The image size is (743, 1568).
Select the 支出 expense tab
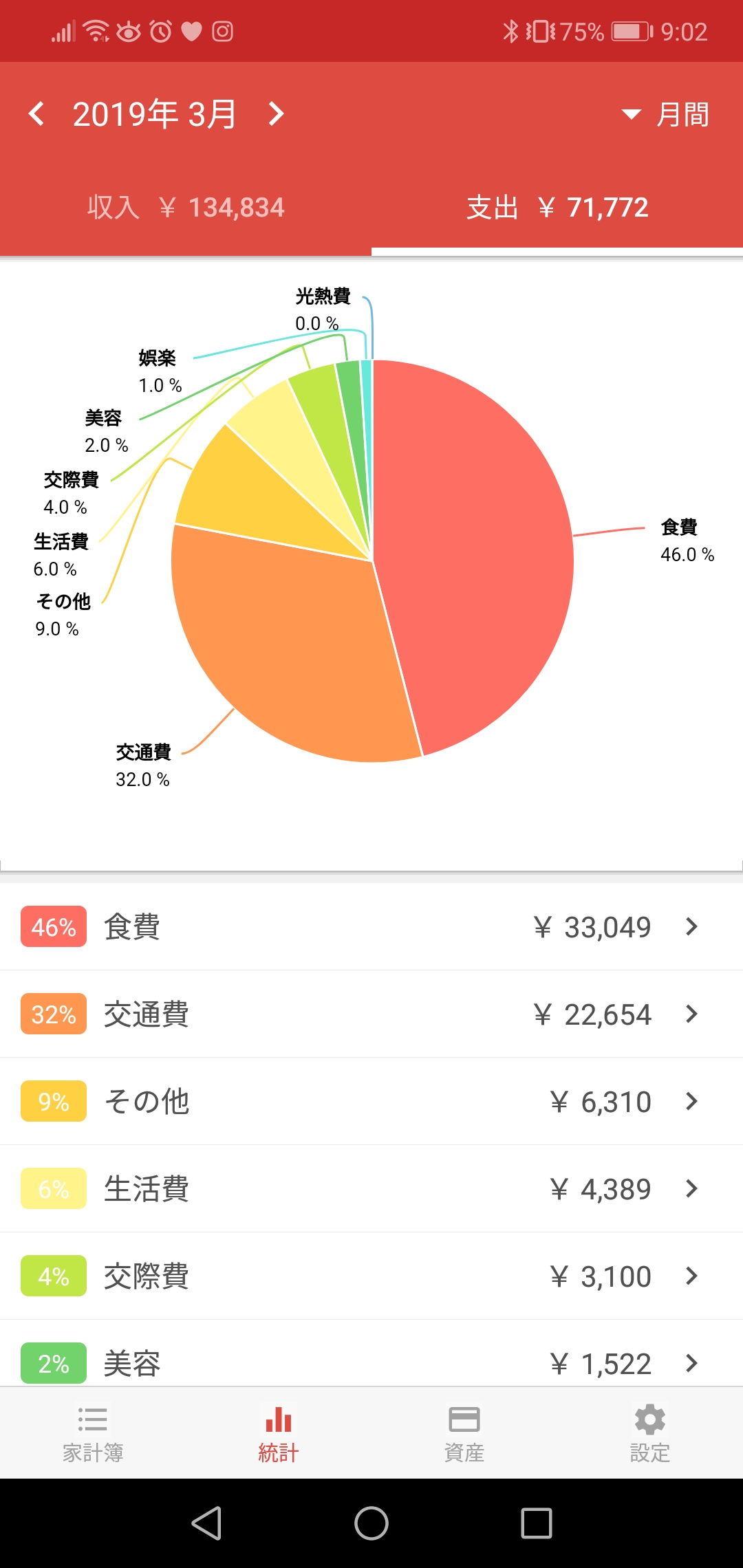tap(557, 208)
